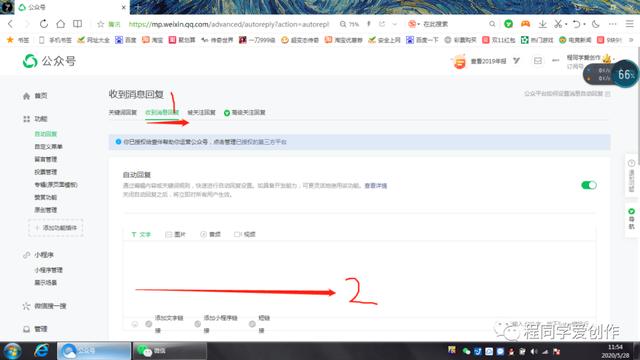Open 自动回复 in the sidebar
640x360 pixels.
46,134
